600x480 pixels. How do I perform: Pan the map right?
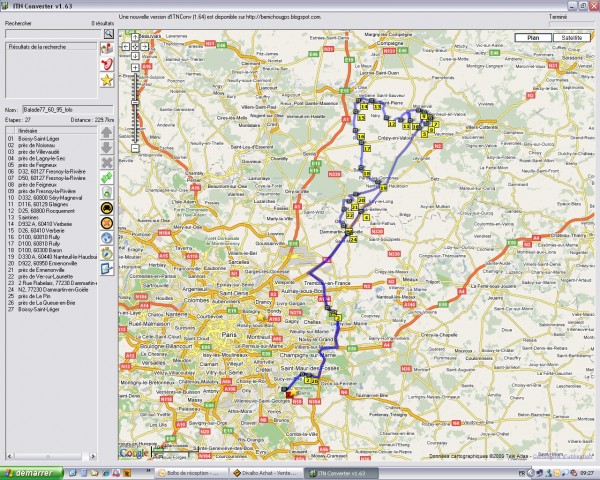click(143, 46)
